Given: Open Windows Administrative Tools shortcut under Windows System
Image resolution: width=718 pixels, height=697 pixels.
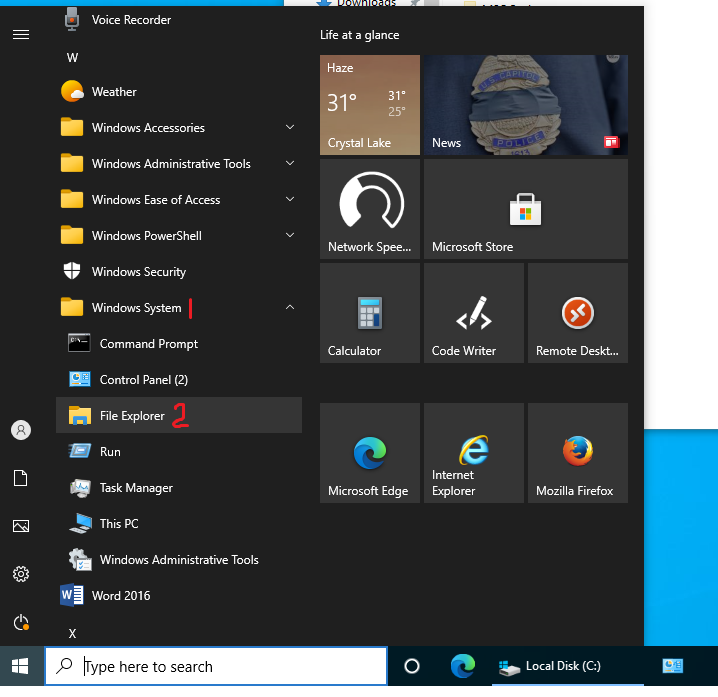Looking at the screenshot, I should pyautogui.click(x=179, y=560).
